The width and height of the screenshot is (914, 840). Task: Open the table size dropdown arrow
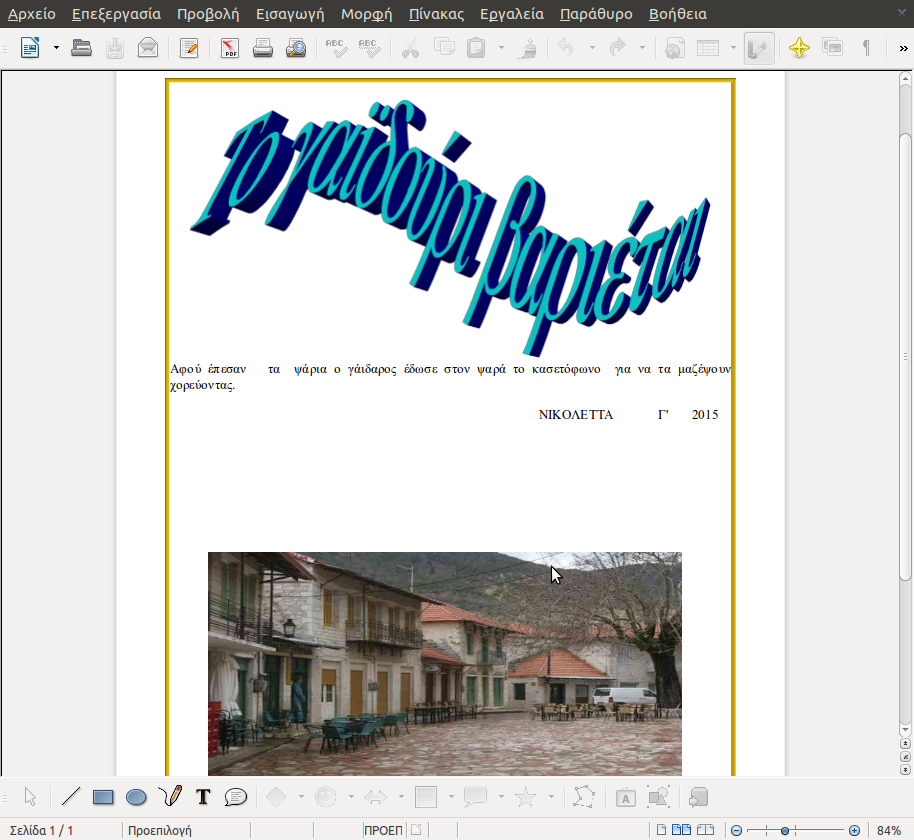click(733, 48)
